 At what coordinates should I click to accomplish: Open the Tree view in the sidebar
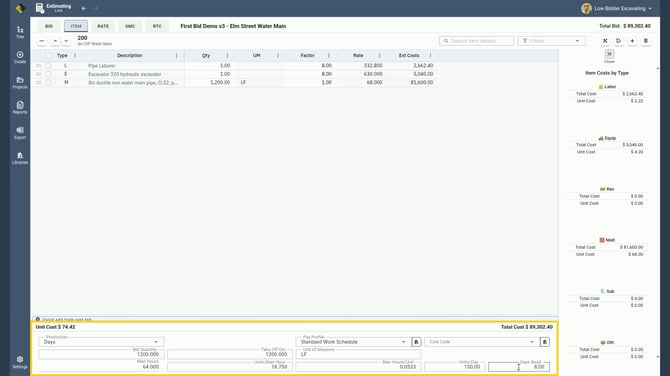(20, 32)
